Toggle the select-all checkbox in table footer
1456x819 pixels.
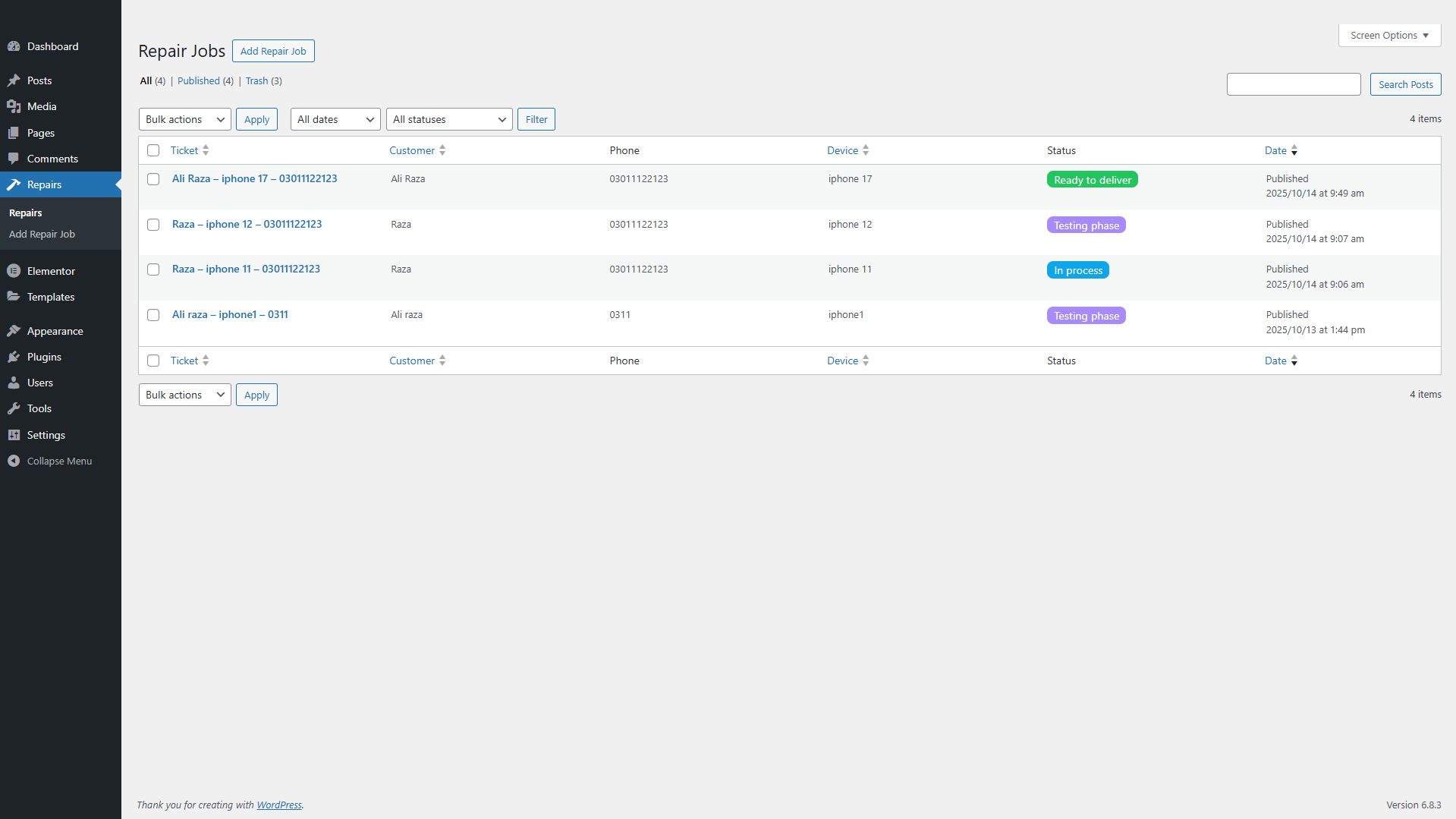click(x=153, y=361)
